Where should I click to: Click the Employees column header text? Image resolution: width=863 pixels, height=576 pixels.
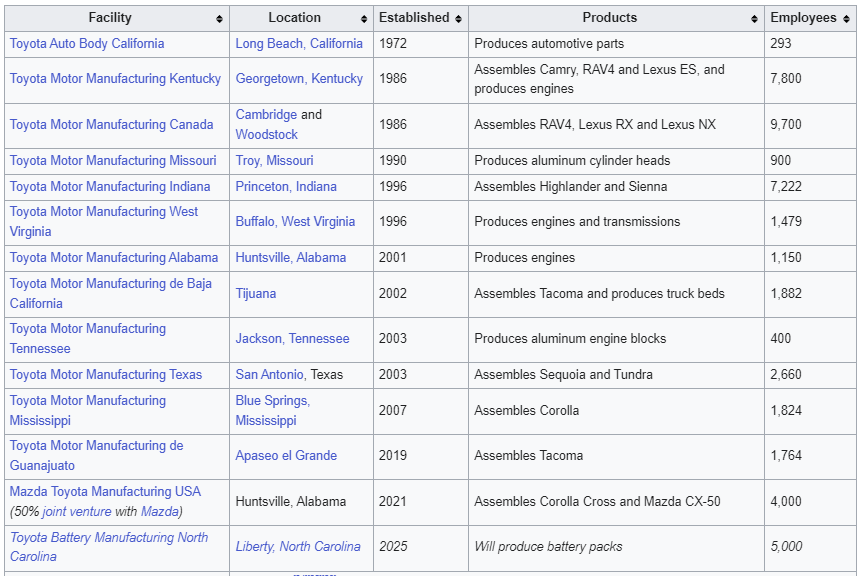click(x=803, y=18)
